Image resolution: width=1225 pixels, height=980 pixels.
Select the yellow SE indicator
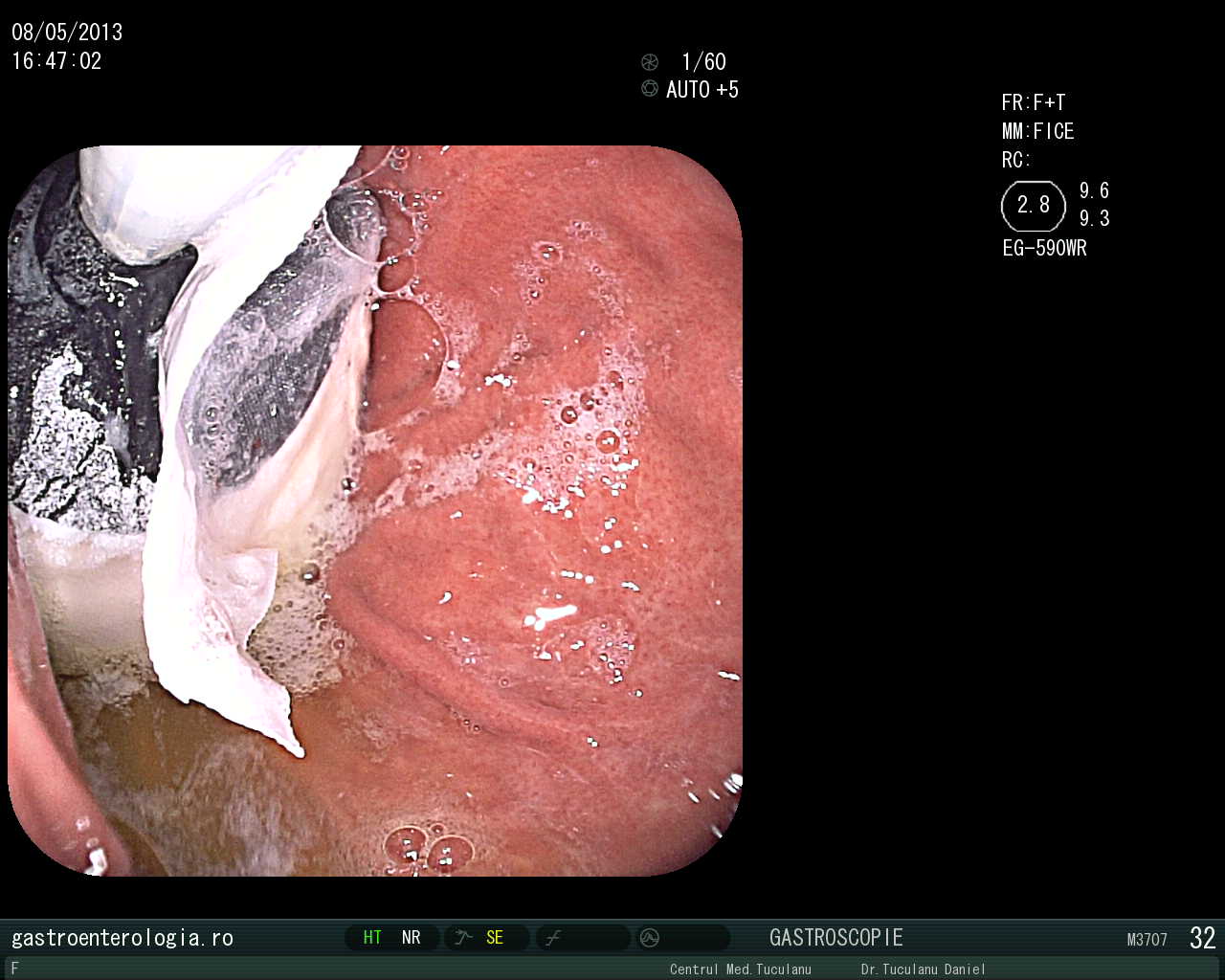(495, 938)
